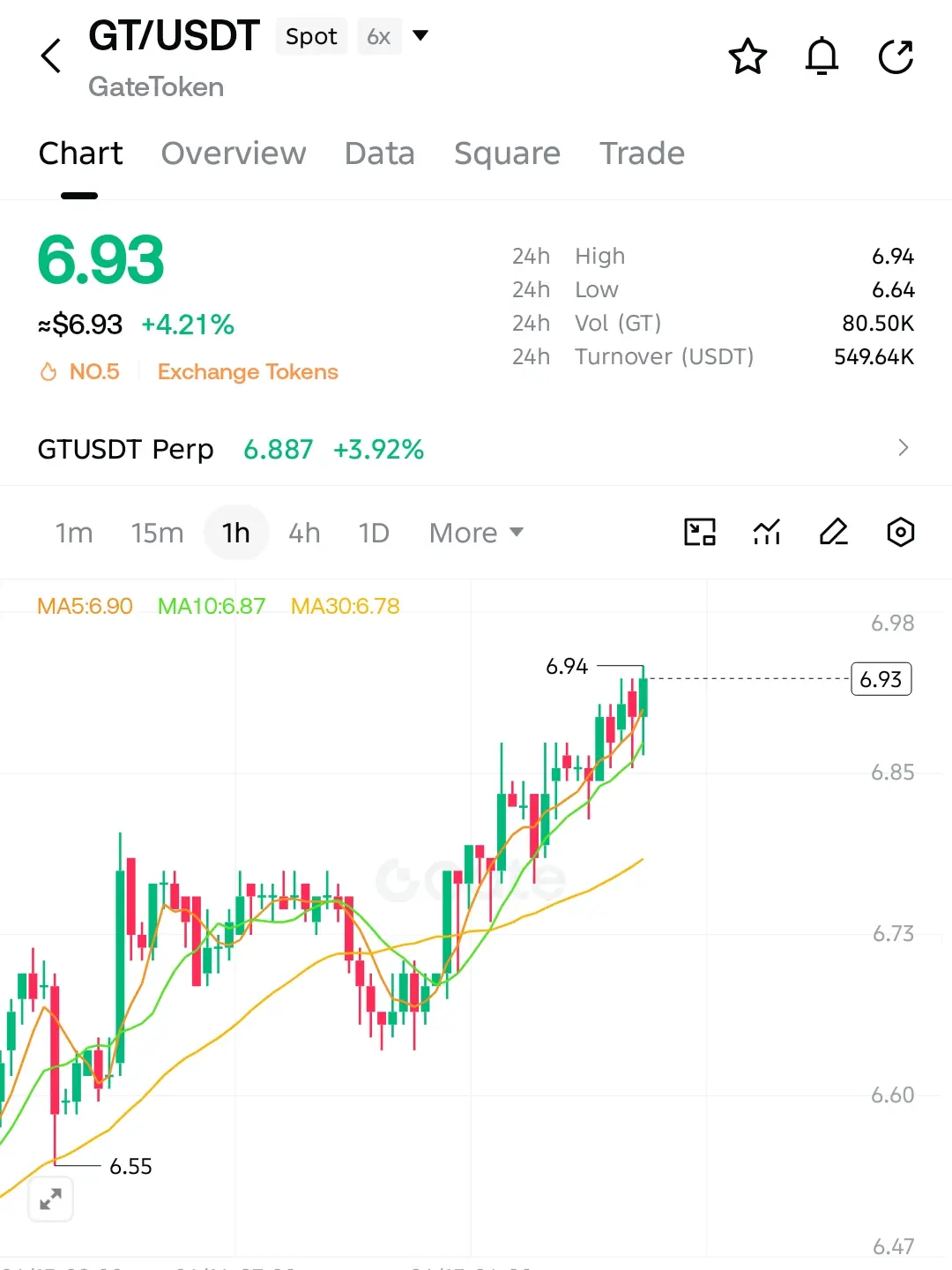Screen dimensions: 952x1270
Task: Tap the large 6.93 price
Action: pos(100,260)
